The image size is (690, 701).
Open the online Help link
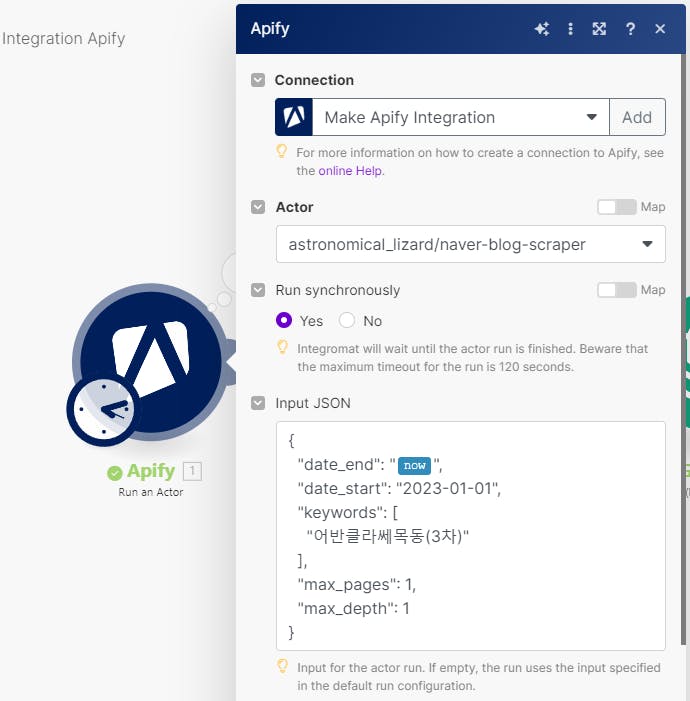(x=350, y=171)
